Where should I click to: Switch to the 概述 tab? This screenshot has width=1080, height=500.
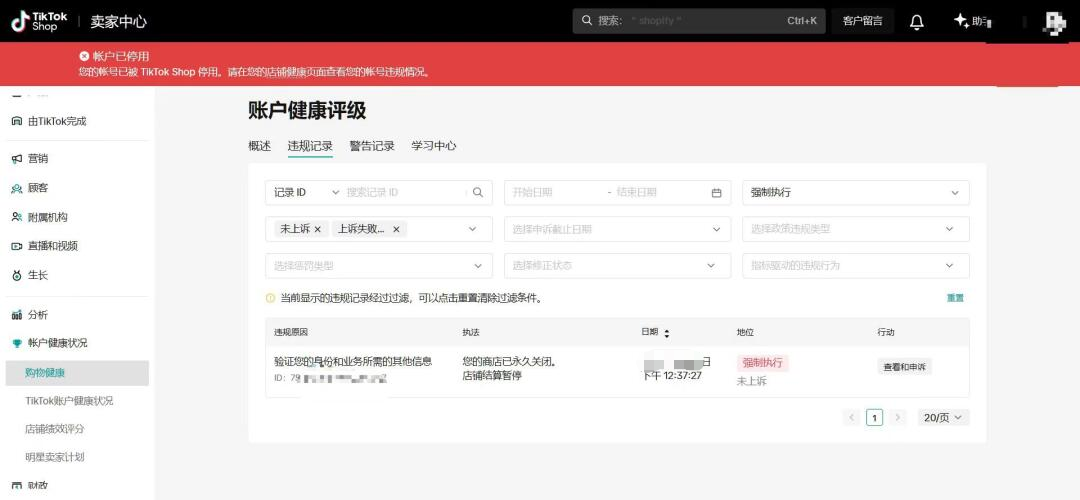pos(259,146)
